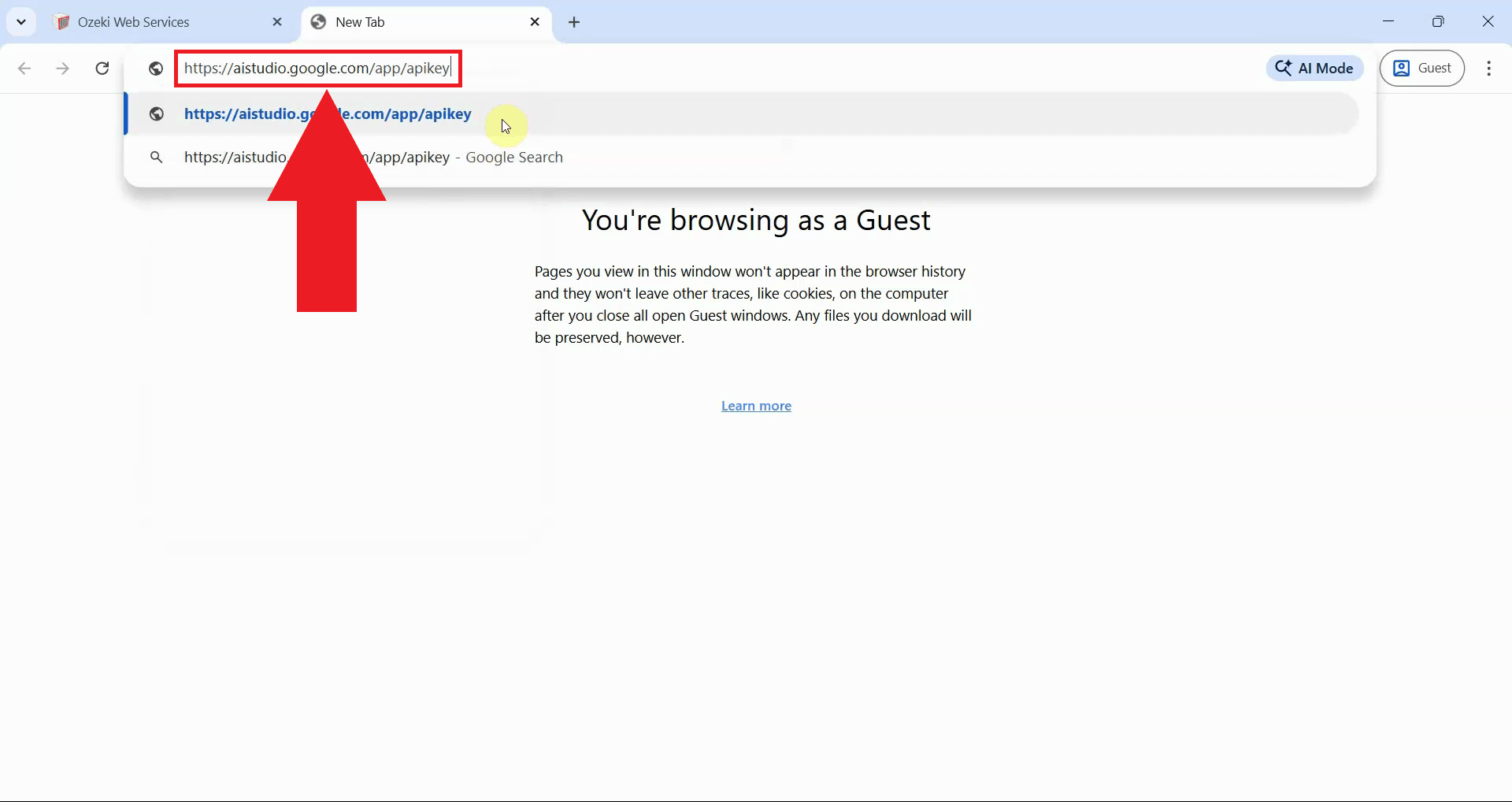Viewport: 1512px width, 802px height.
Task: Click the globe icon beside the first URL suggestion
Action: click(x=155, y=114)
